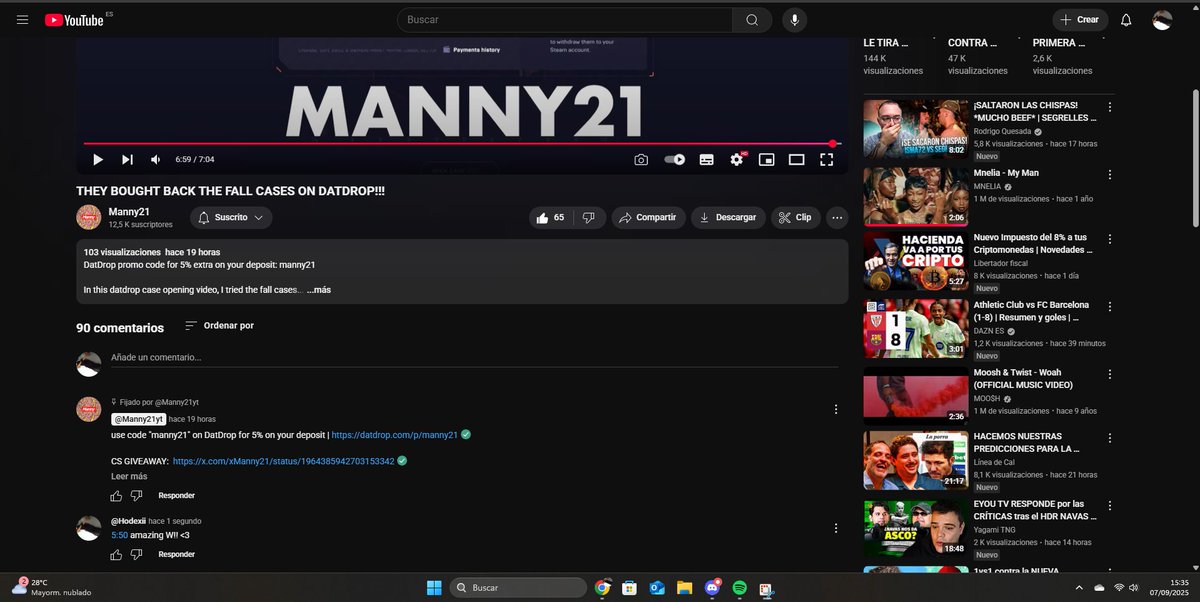Open the Athletic Club vs FC Barcelona title
The height and width of the screenshot is (602, 1200).
1032,311
